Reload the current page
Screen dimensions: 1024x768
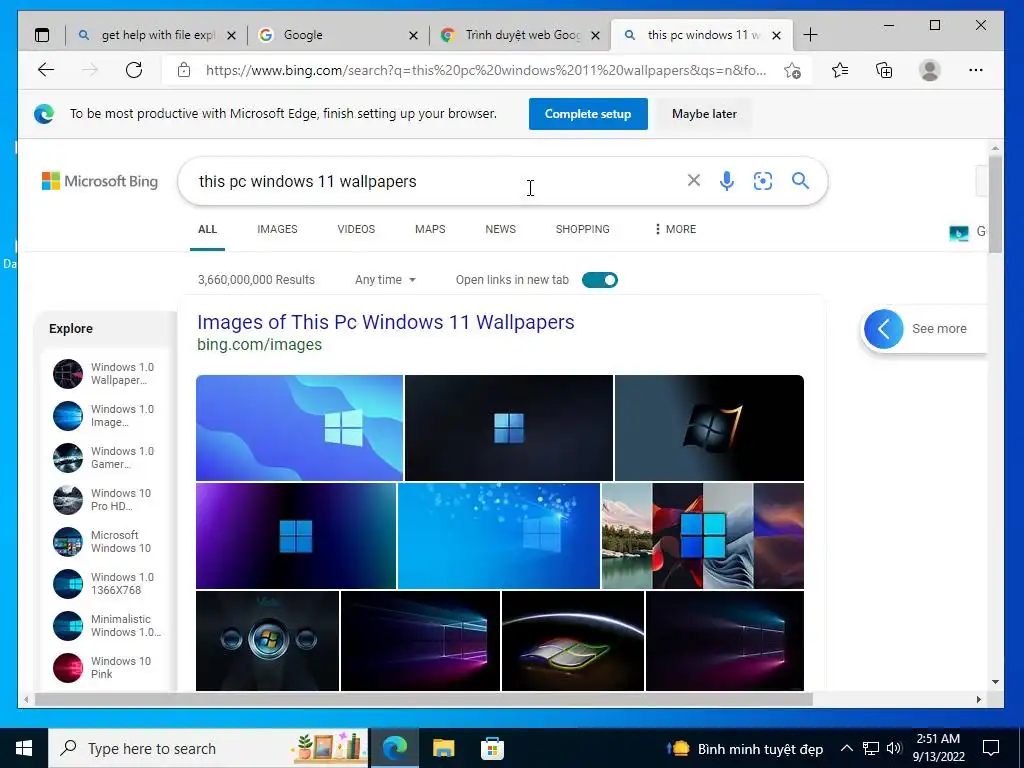pos(134,70)
